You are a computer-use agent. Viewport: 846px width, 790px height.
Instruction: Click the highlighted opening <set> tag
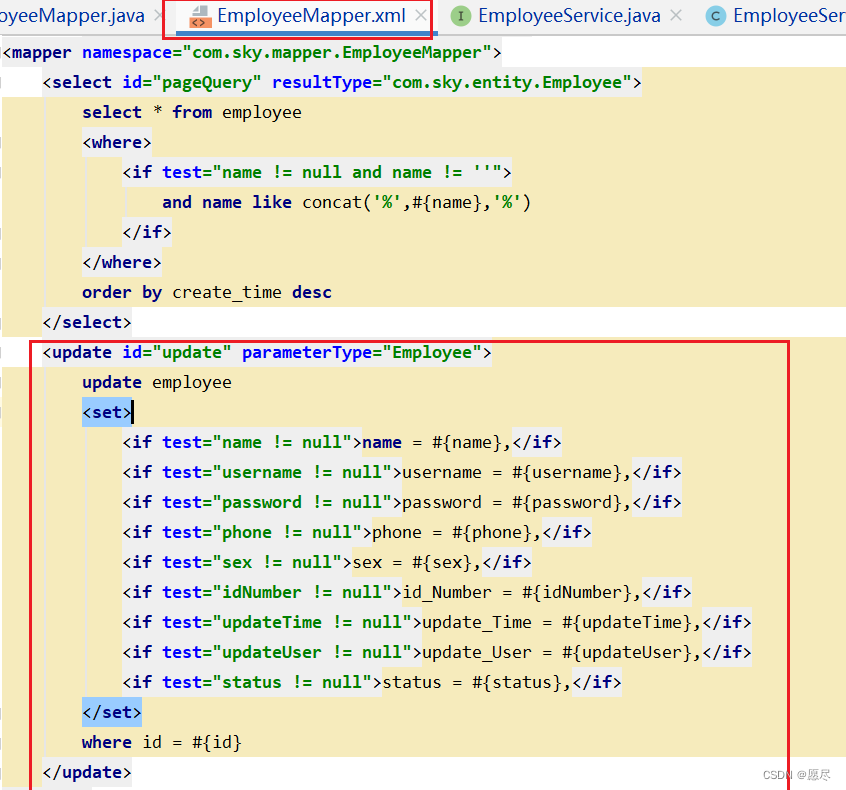point(107,412)
